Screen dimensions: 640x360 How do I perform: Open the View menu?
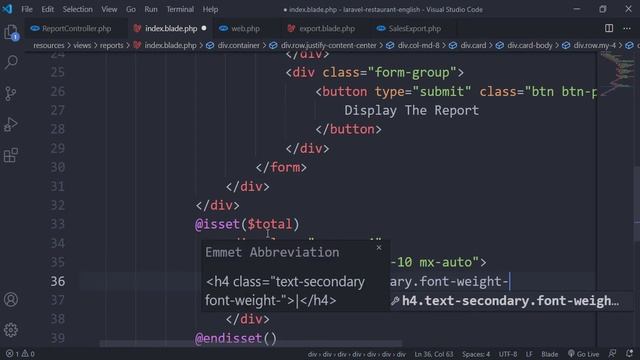tap(109, 9)
